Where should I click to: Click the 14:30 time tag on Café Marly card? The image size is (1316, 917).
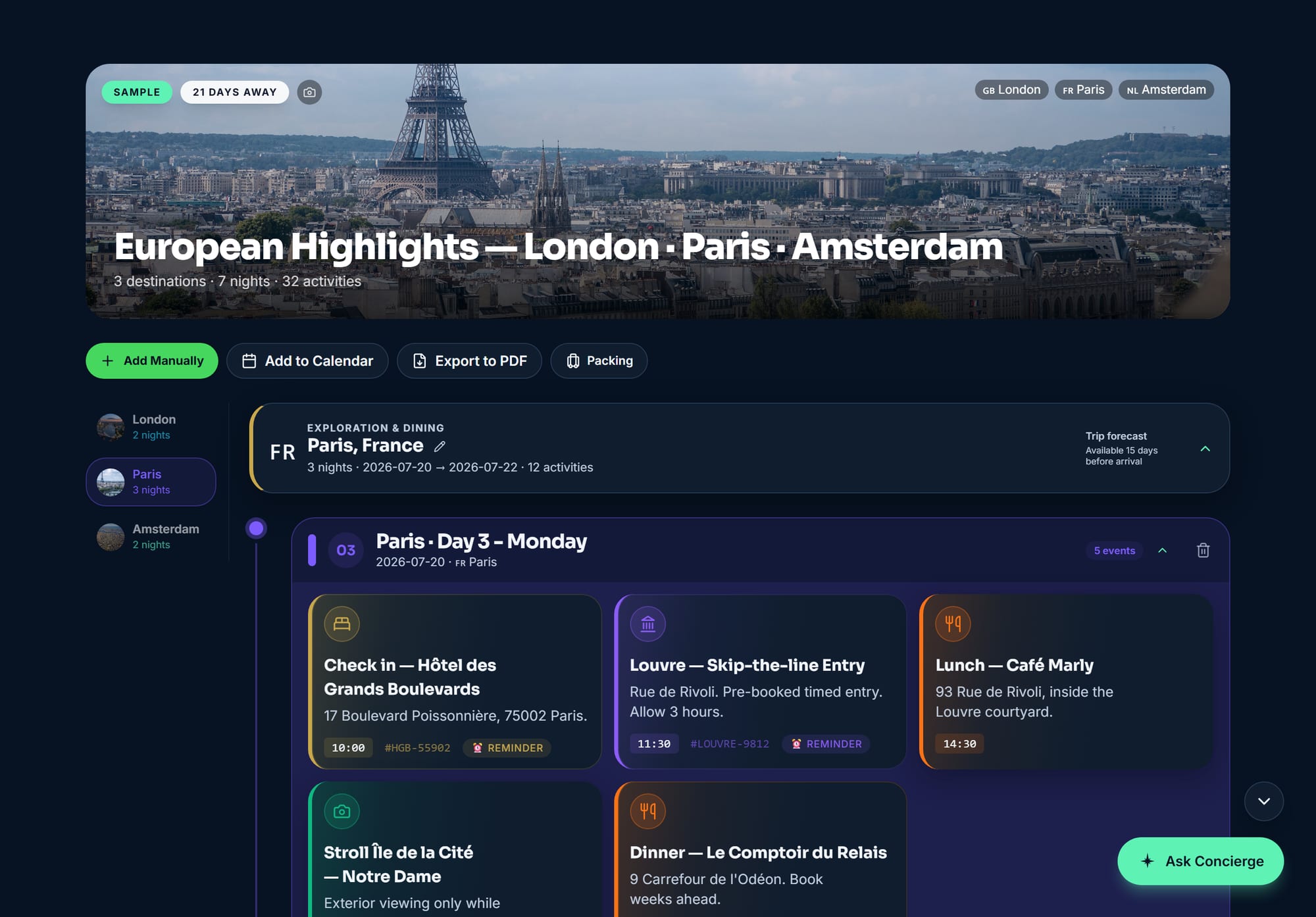tap(959, 744)
